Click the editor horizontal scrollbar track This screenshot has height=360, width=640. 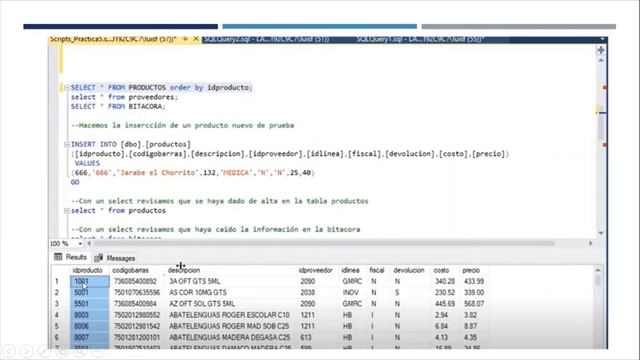coord(324,244)
